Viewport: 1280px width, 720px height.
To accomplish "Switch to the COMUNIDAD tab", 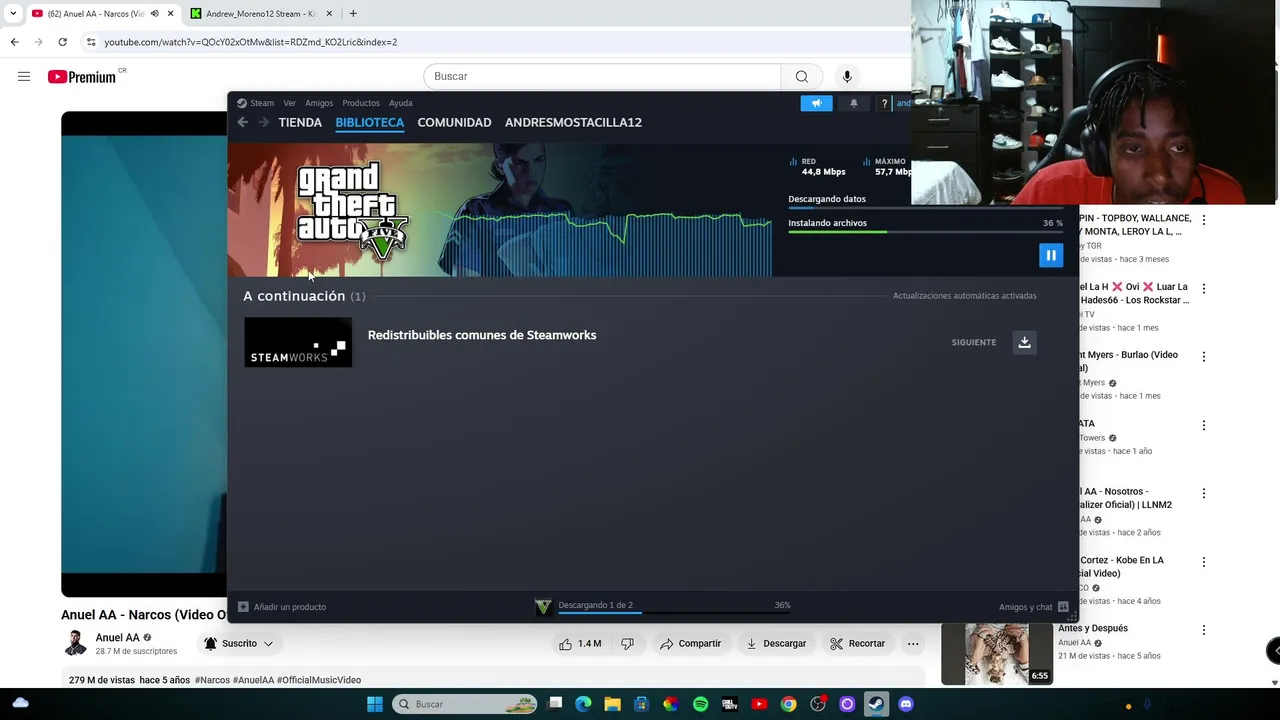I will tap(454, 122).
